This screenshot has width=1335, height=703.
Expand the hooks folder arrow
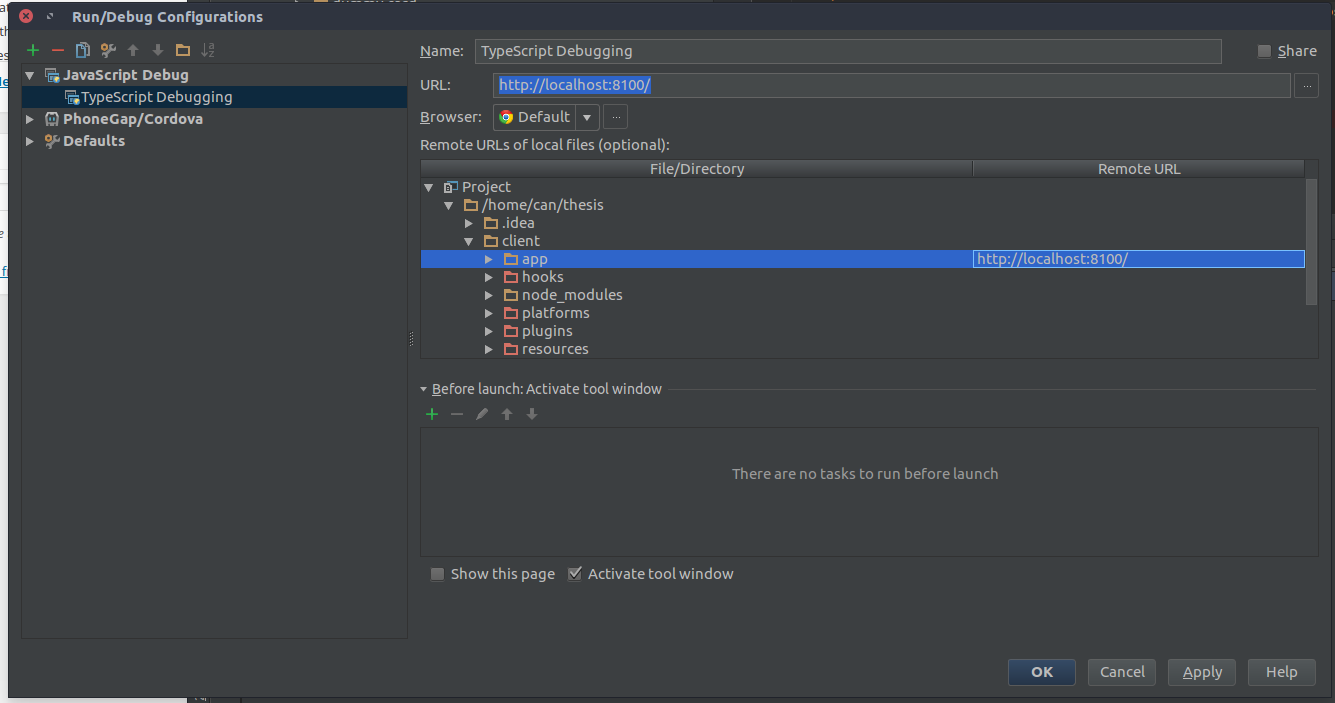489,277
